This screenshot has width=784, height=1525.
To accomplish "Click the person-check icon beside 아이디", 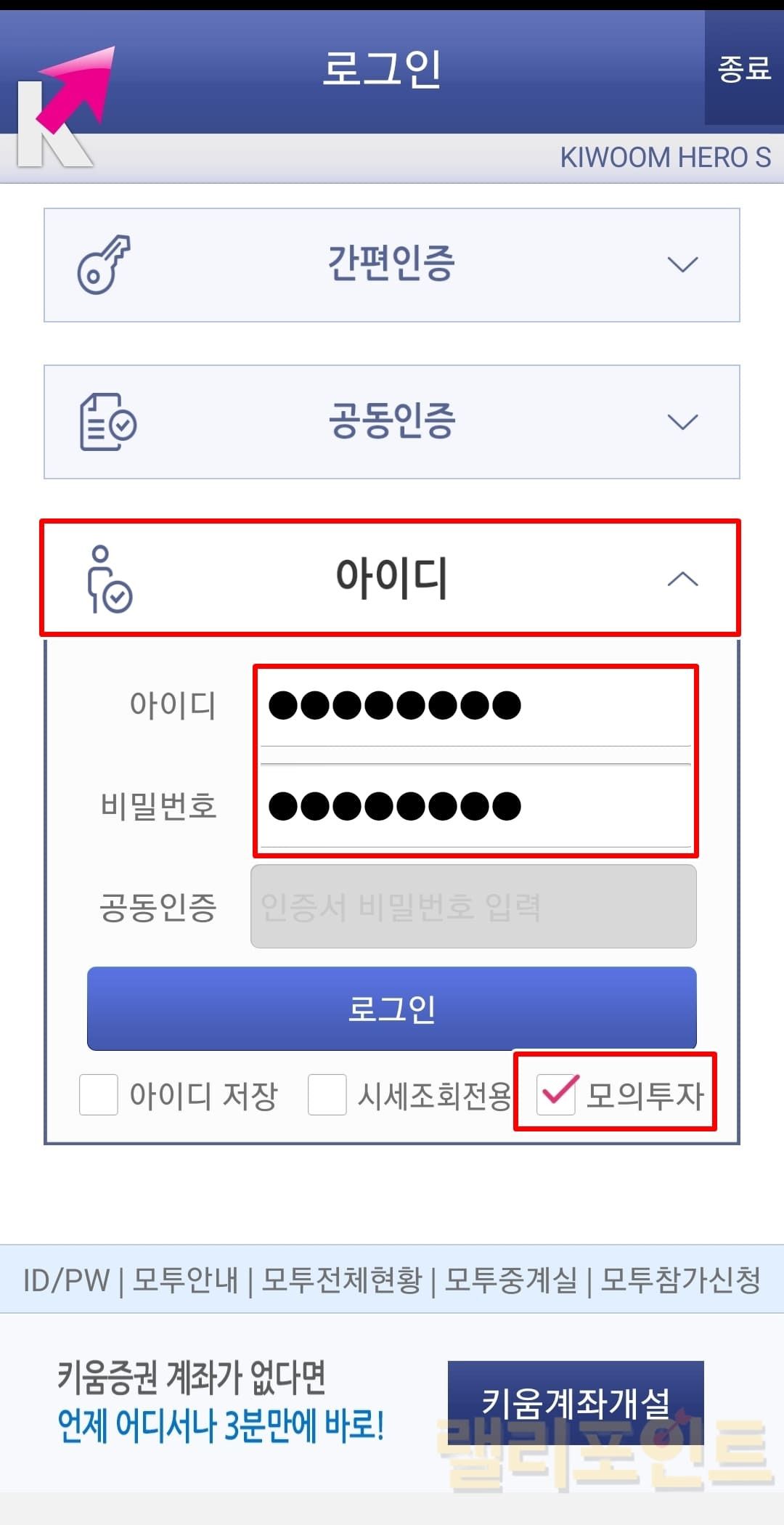I will tap(108, 579).
